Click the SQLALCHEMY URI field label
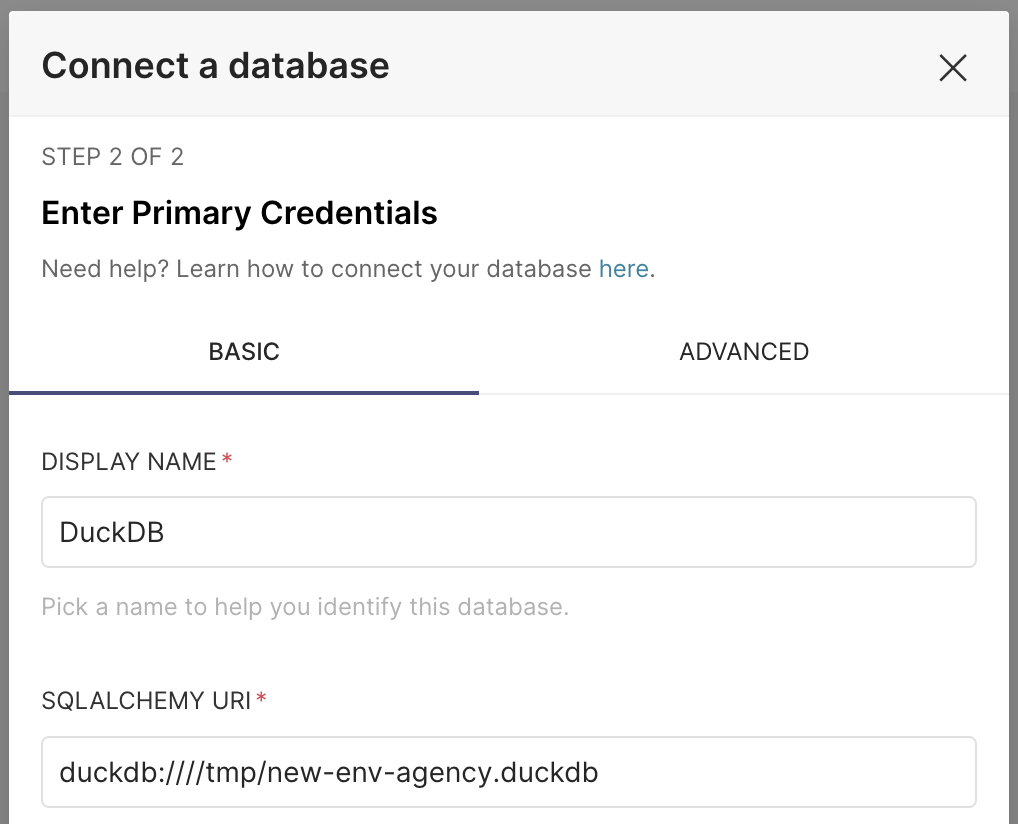This screenshot has width=1018, height=824. point(146,701)
